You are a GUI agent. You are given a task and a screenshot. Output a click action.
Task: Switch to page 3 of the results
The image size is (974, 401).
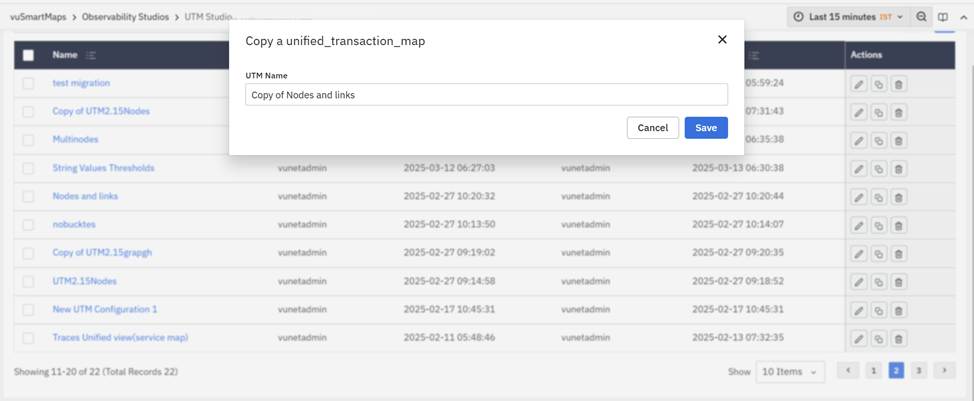pyautogui.click(x=919, y=371)
